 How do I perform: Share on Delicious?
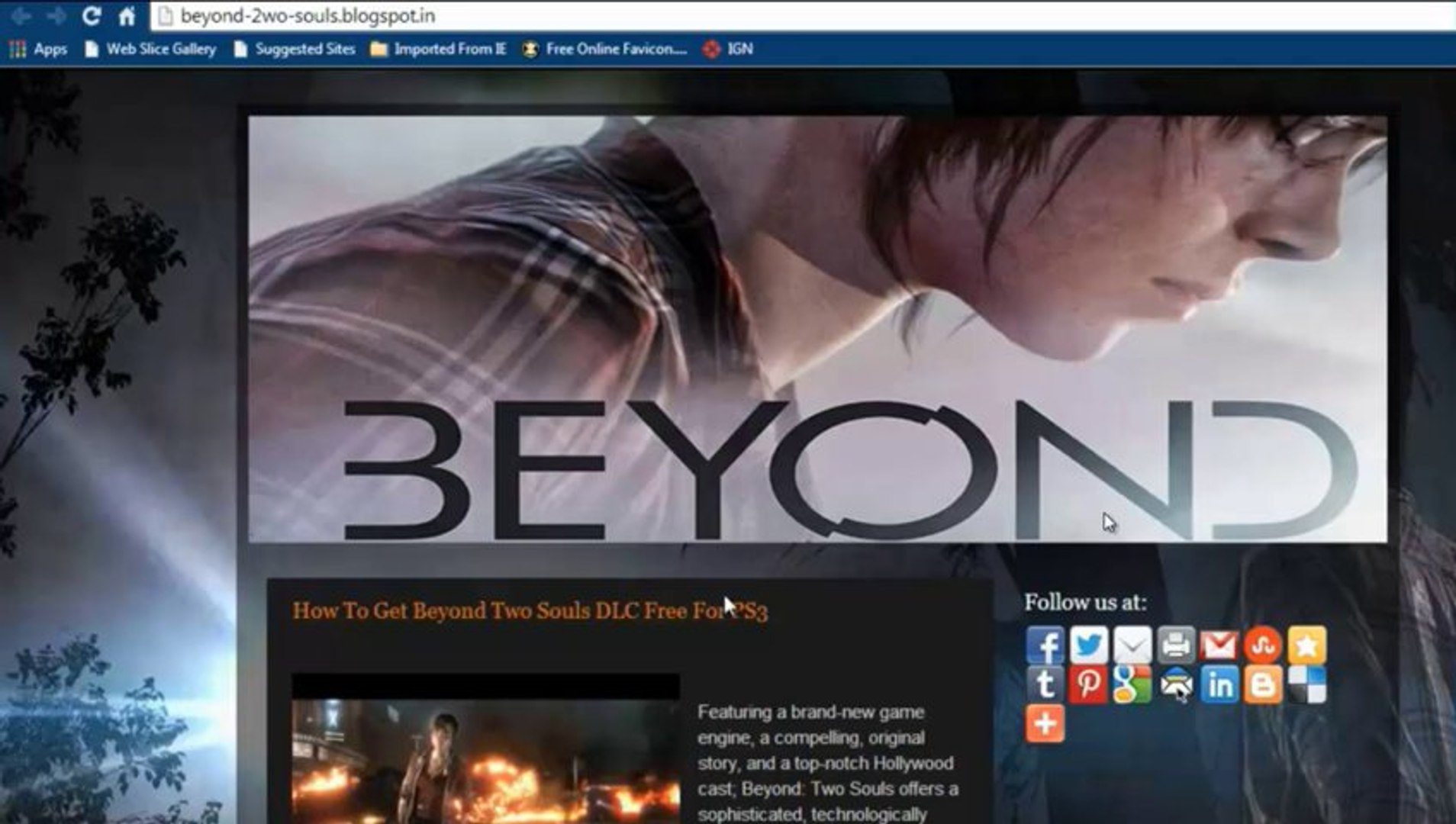[1307, 684]
